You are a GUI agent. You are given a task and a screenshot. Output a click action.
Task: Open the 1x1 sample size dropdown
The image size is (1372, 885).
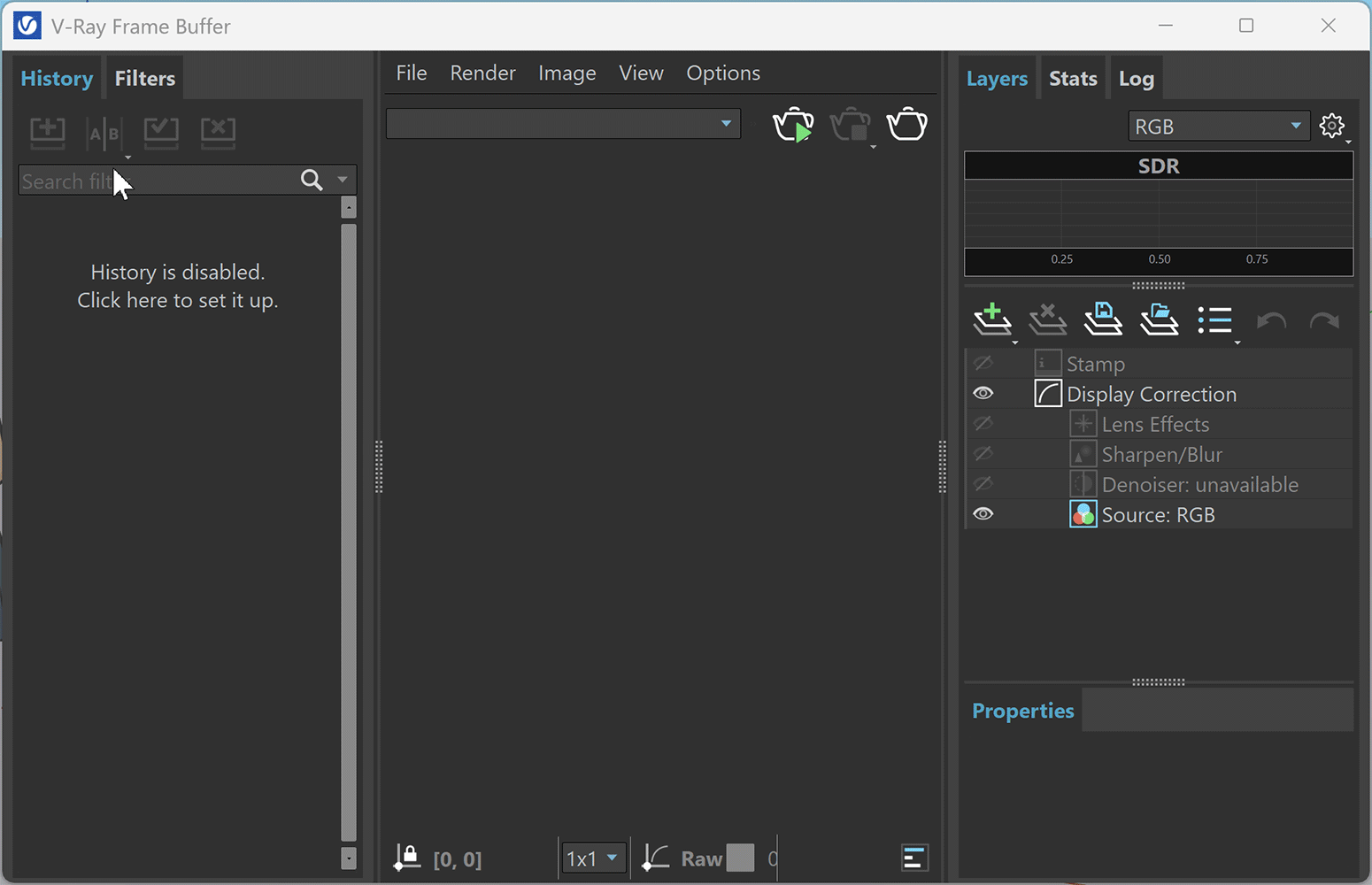pos(594,858)
